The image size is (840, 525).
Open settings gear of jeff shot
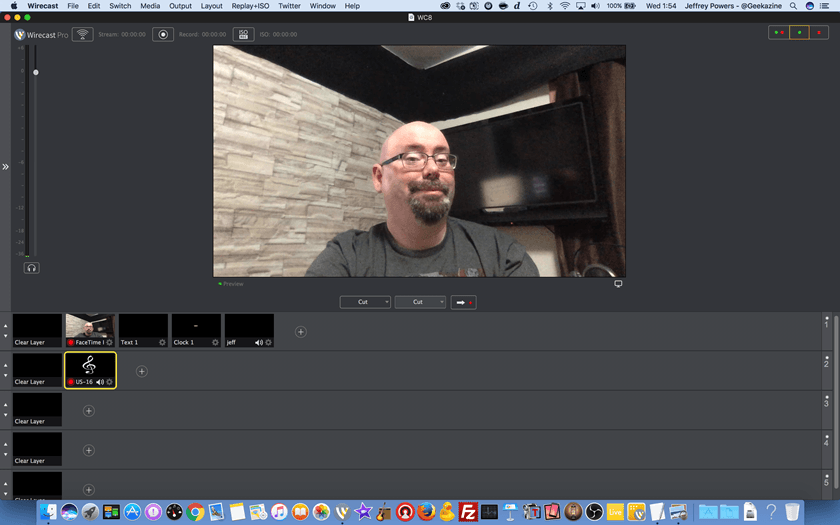(268, 342)
